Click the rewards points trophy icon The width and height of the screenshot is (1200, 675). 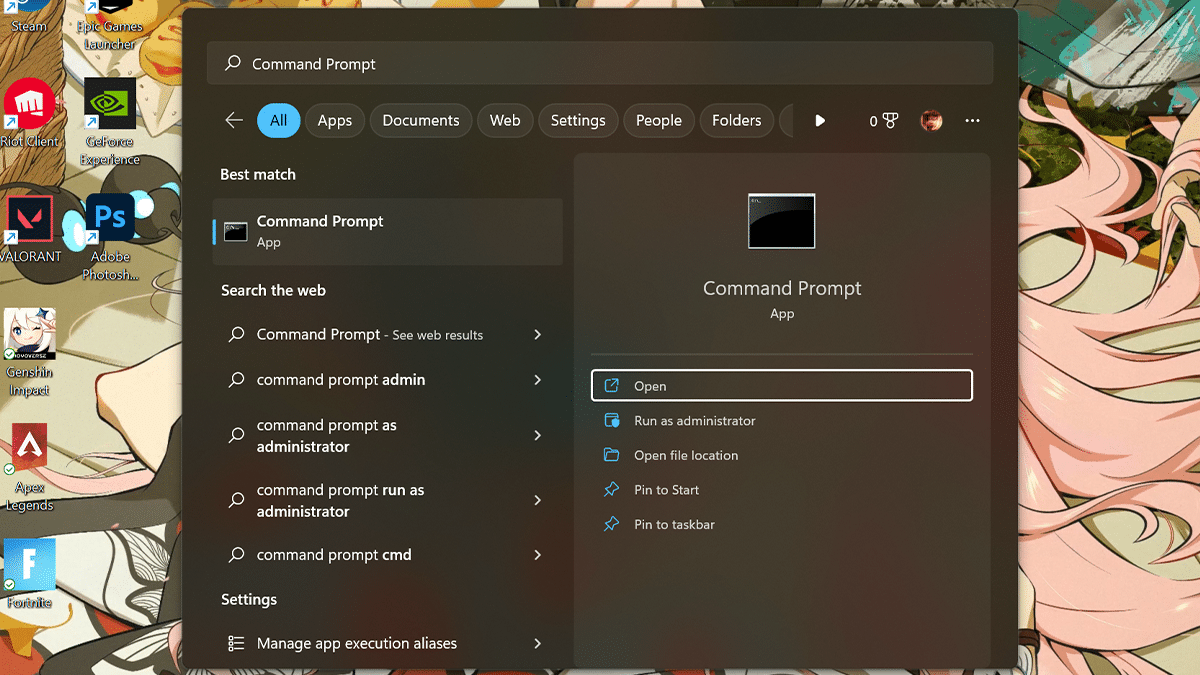[889, 121]
